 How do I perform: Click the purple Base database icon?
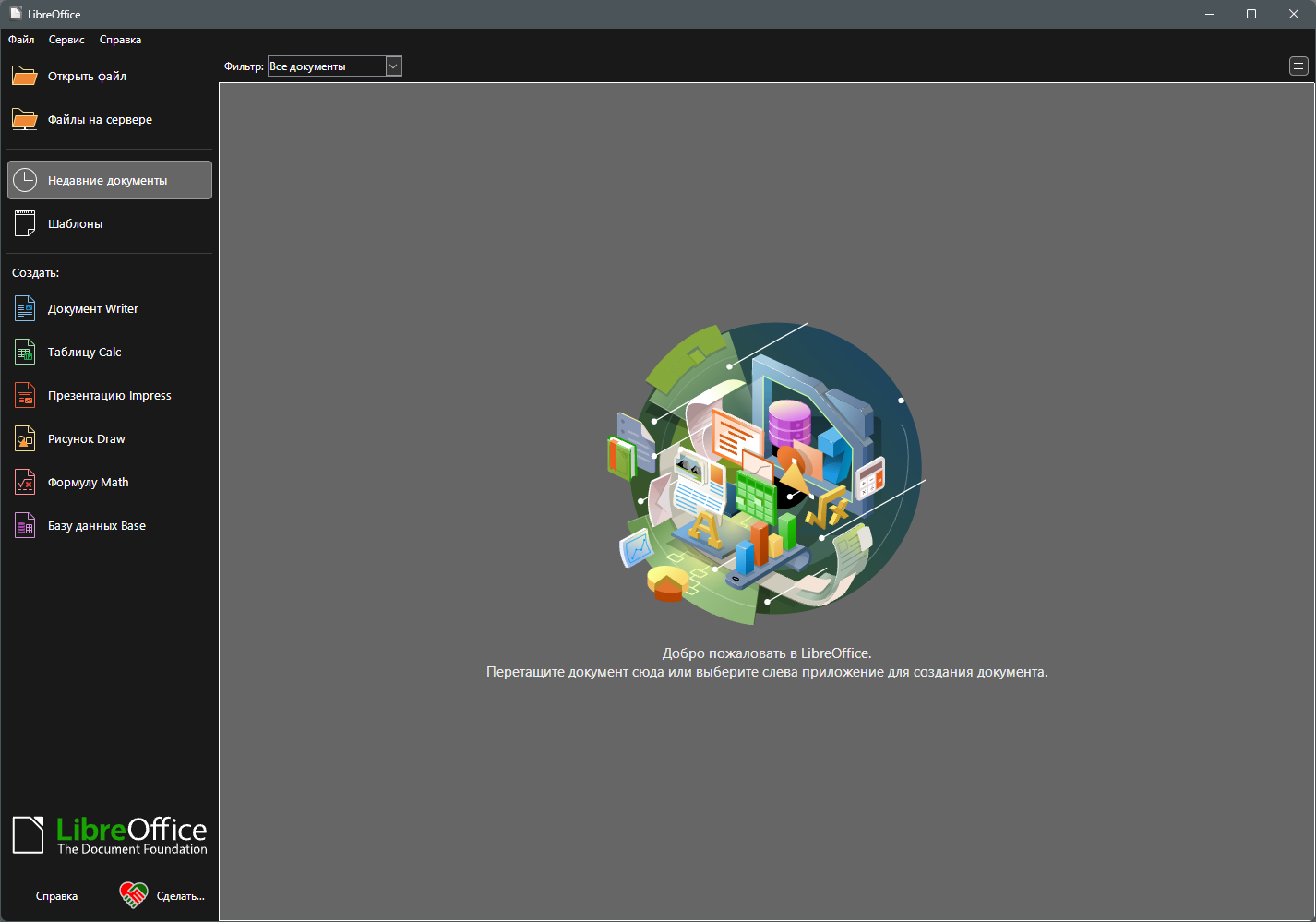[25, 525]
